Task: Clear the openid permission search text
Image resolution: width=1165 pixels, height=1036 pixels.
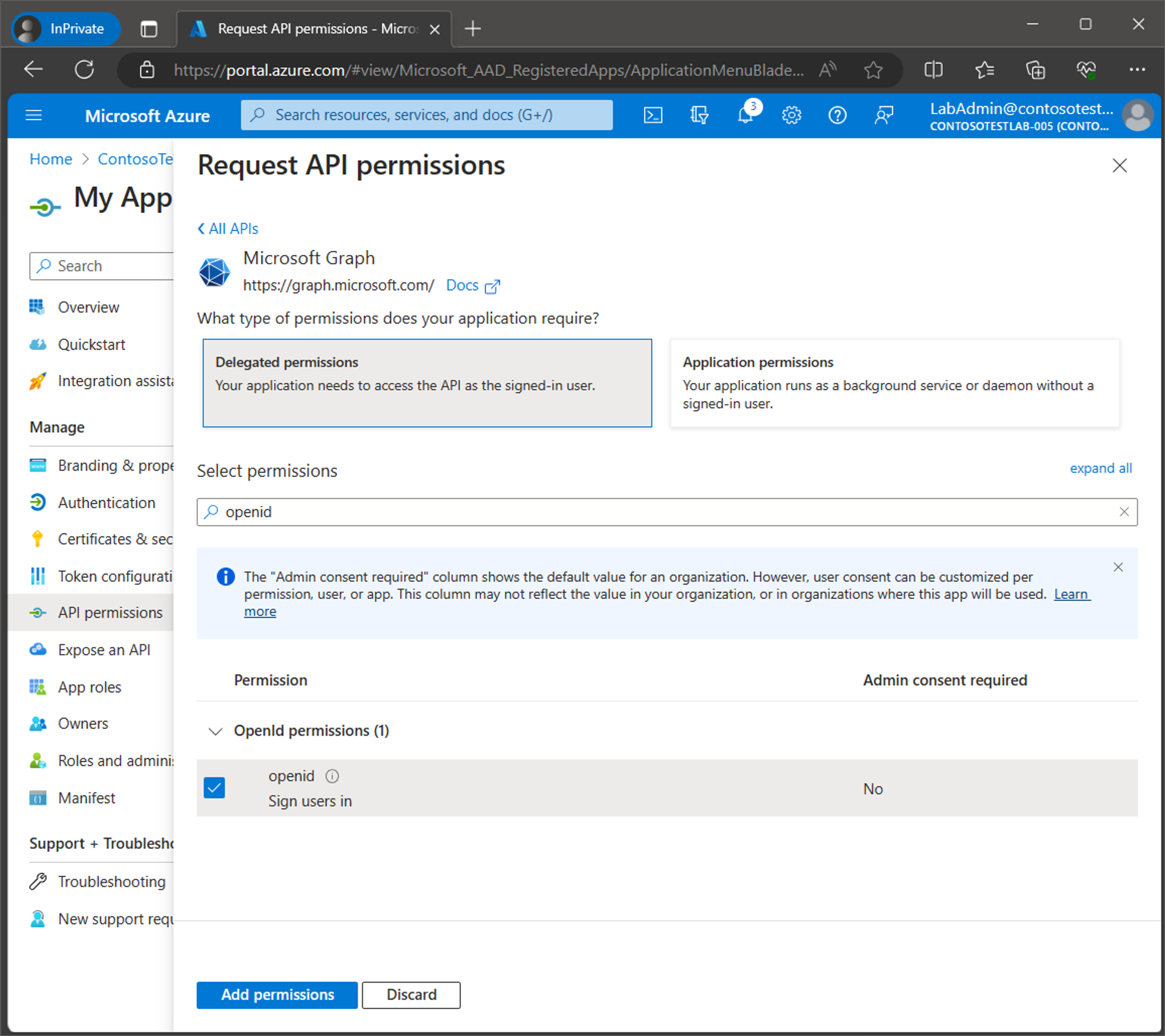Action: [1124, 512]
